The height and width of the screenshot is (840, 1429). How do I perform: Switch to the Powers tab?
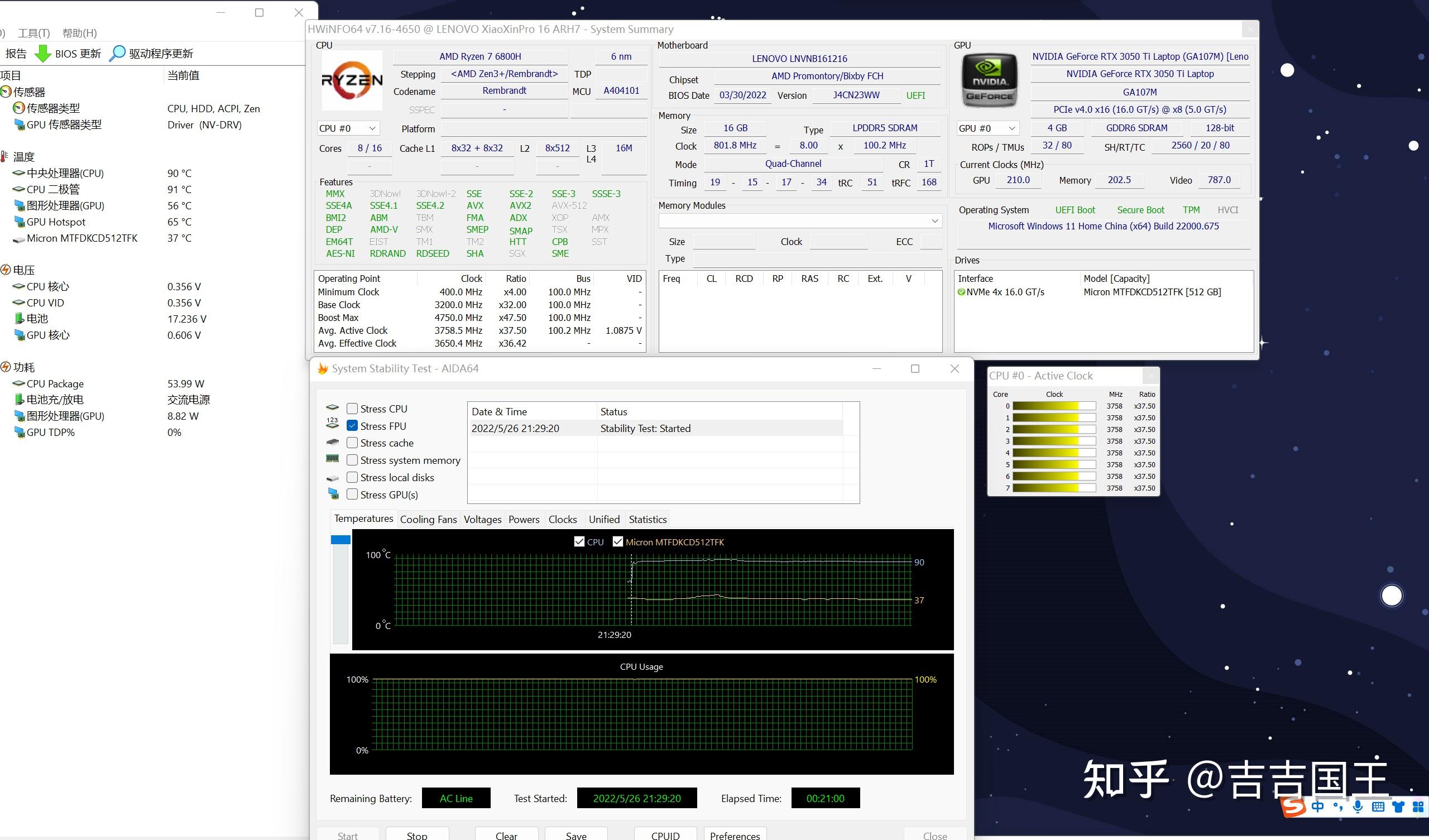coord(524,519)
